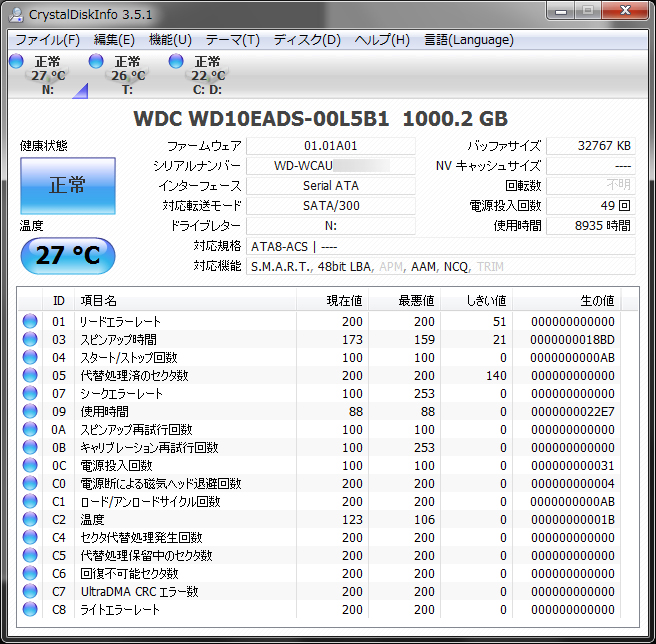Click the ATA8-ACS standard field
The image size is (656, 644).
pyautogui.click(x=441, y=246)
